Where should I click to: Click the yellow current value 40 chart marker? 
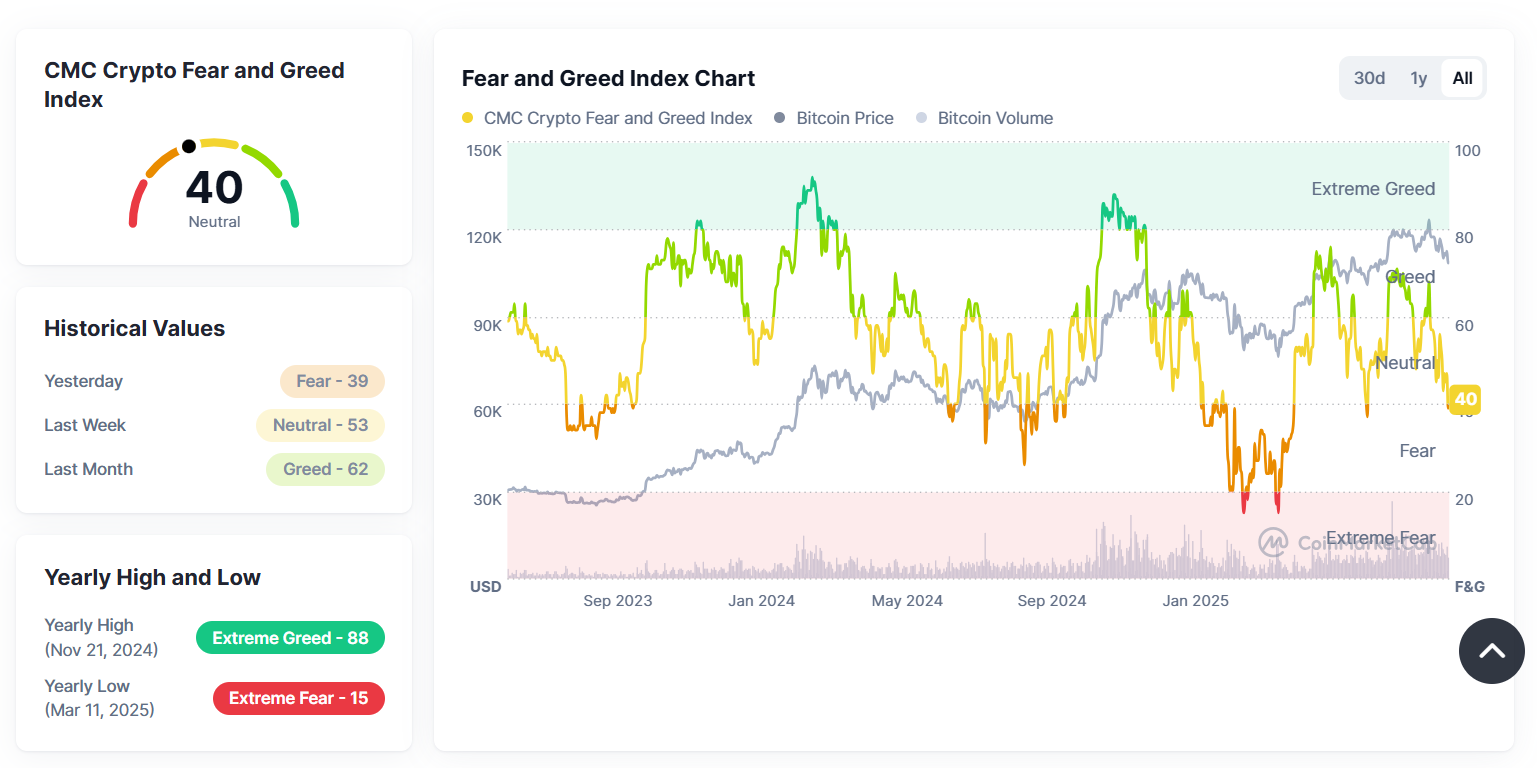1465,400
